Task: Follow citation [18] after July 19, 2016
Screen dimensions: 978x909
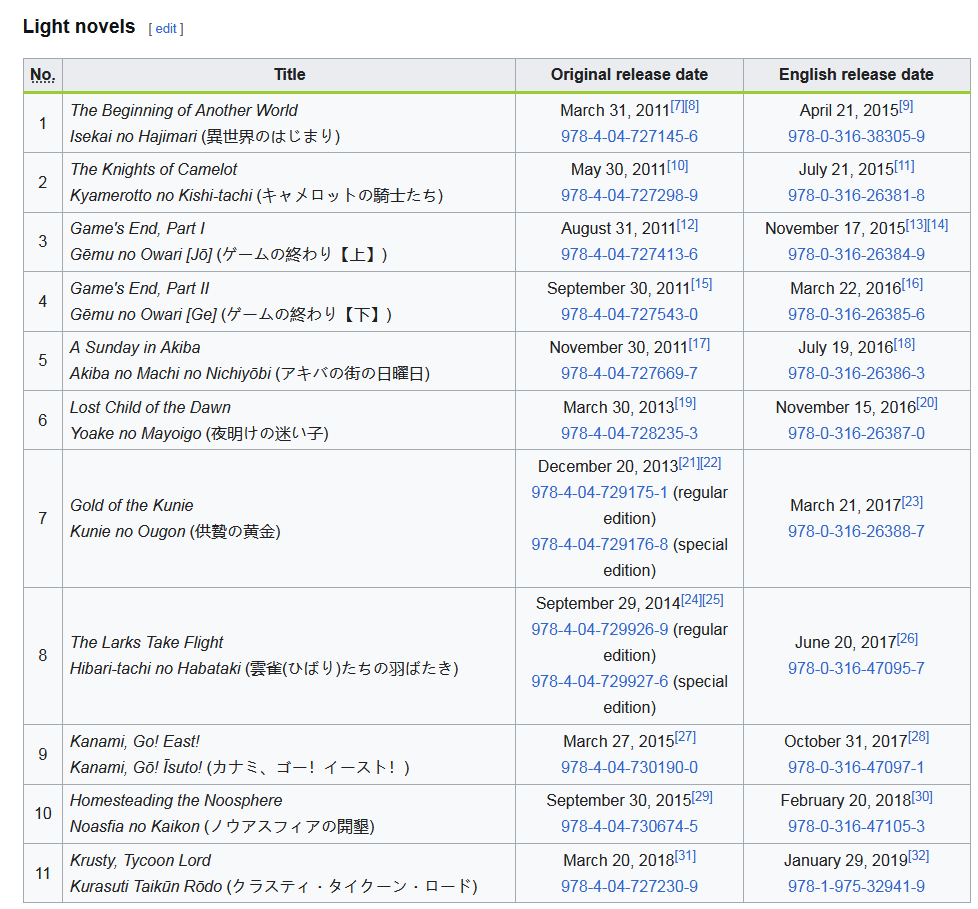Action: coord(904,343)
